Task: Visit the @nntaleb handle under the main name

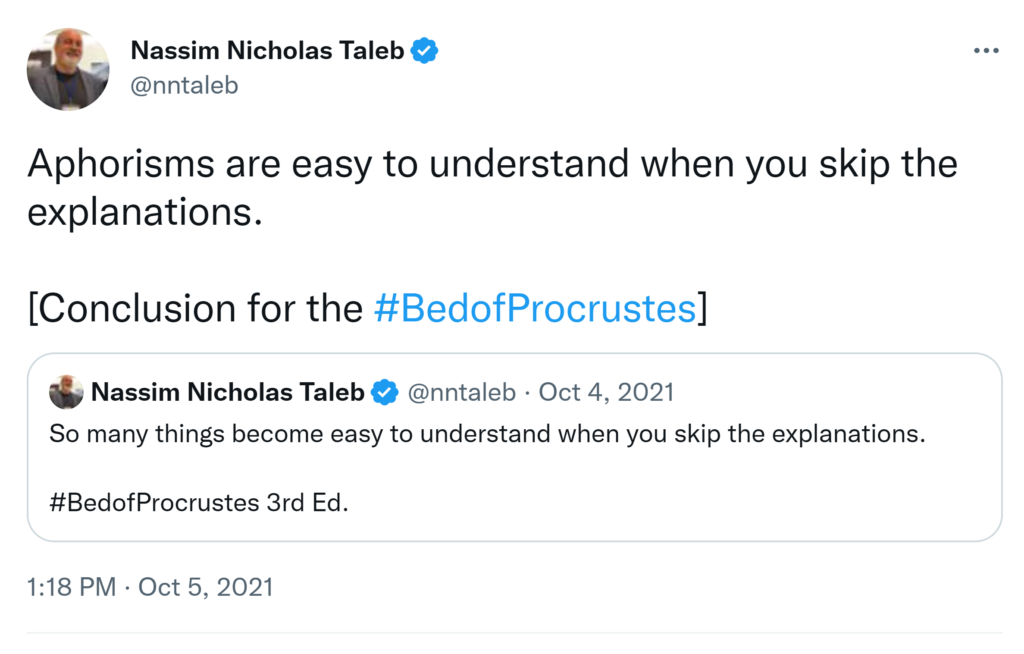Action: click(185, 85)
